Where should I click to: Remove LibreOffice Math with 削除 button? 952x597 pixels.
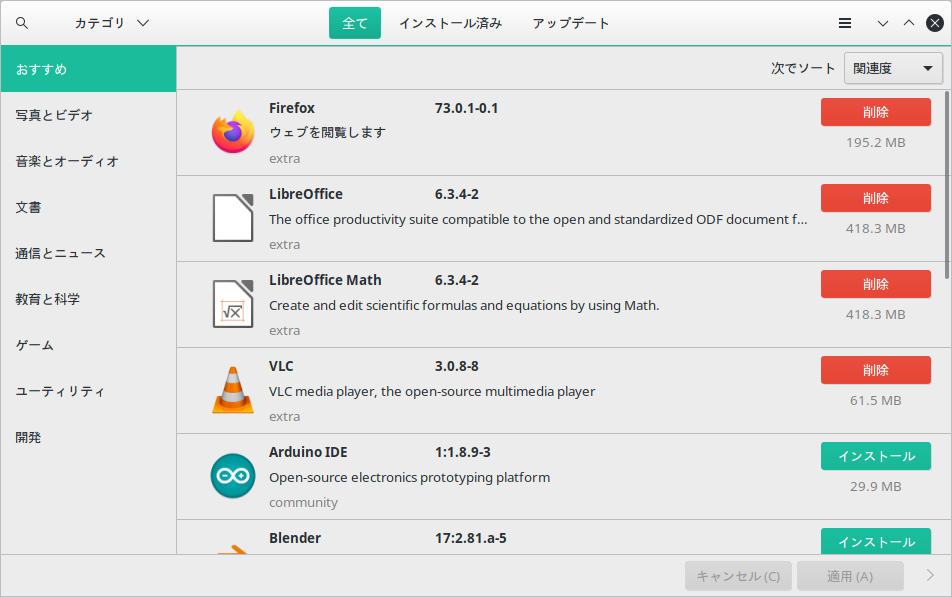coord(876,284)
